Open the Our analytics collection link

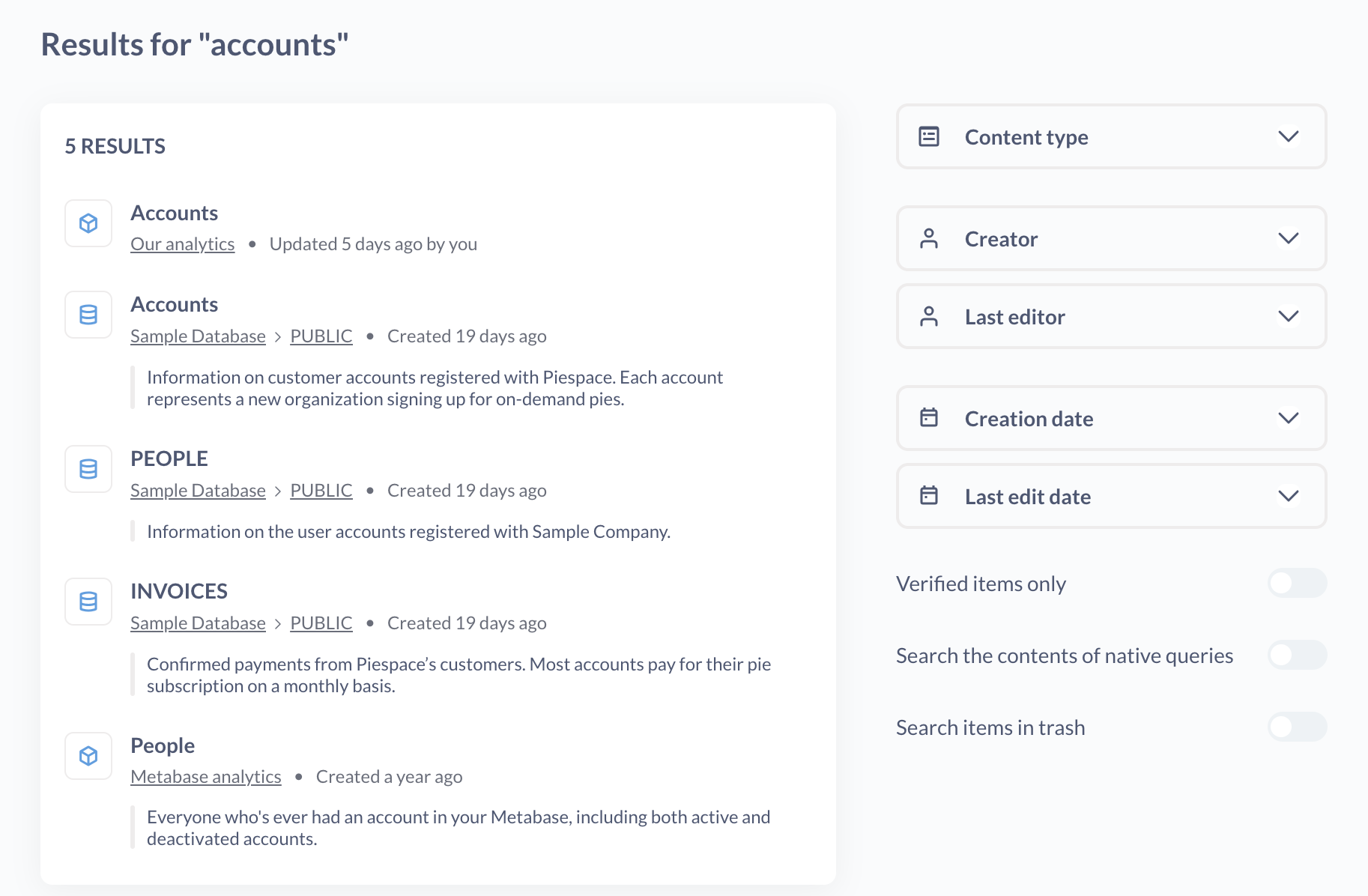[182, 244]
